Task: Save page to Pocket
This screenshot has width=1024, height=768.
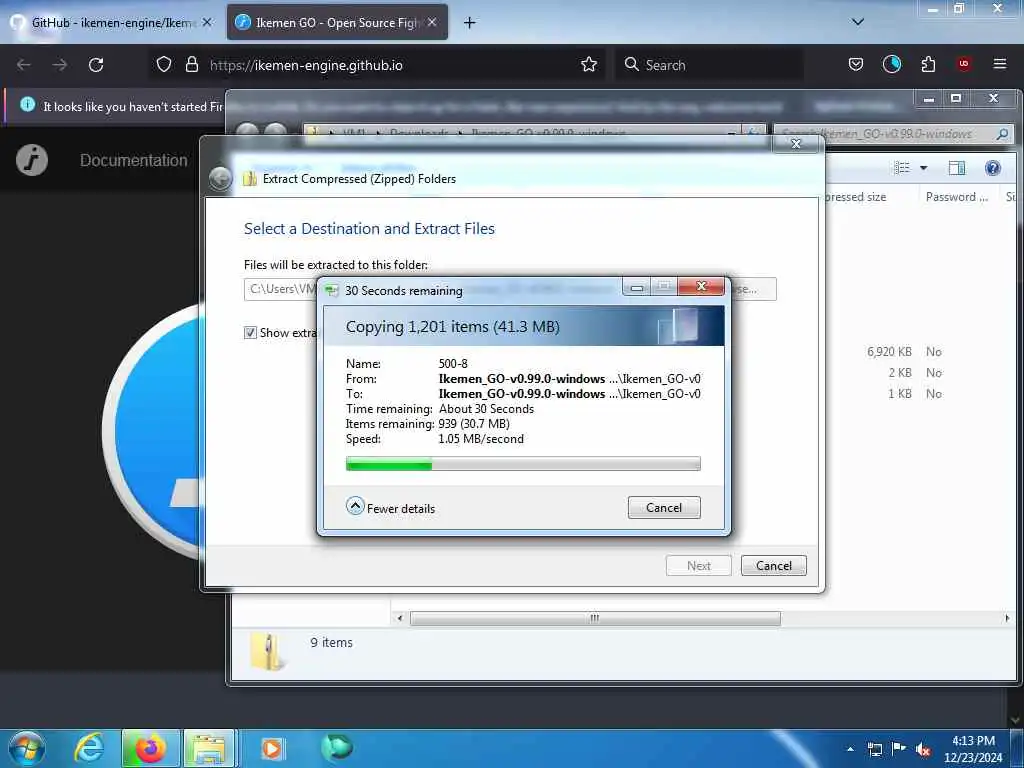Action: (x=856, y=64)
